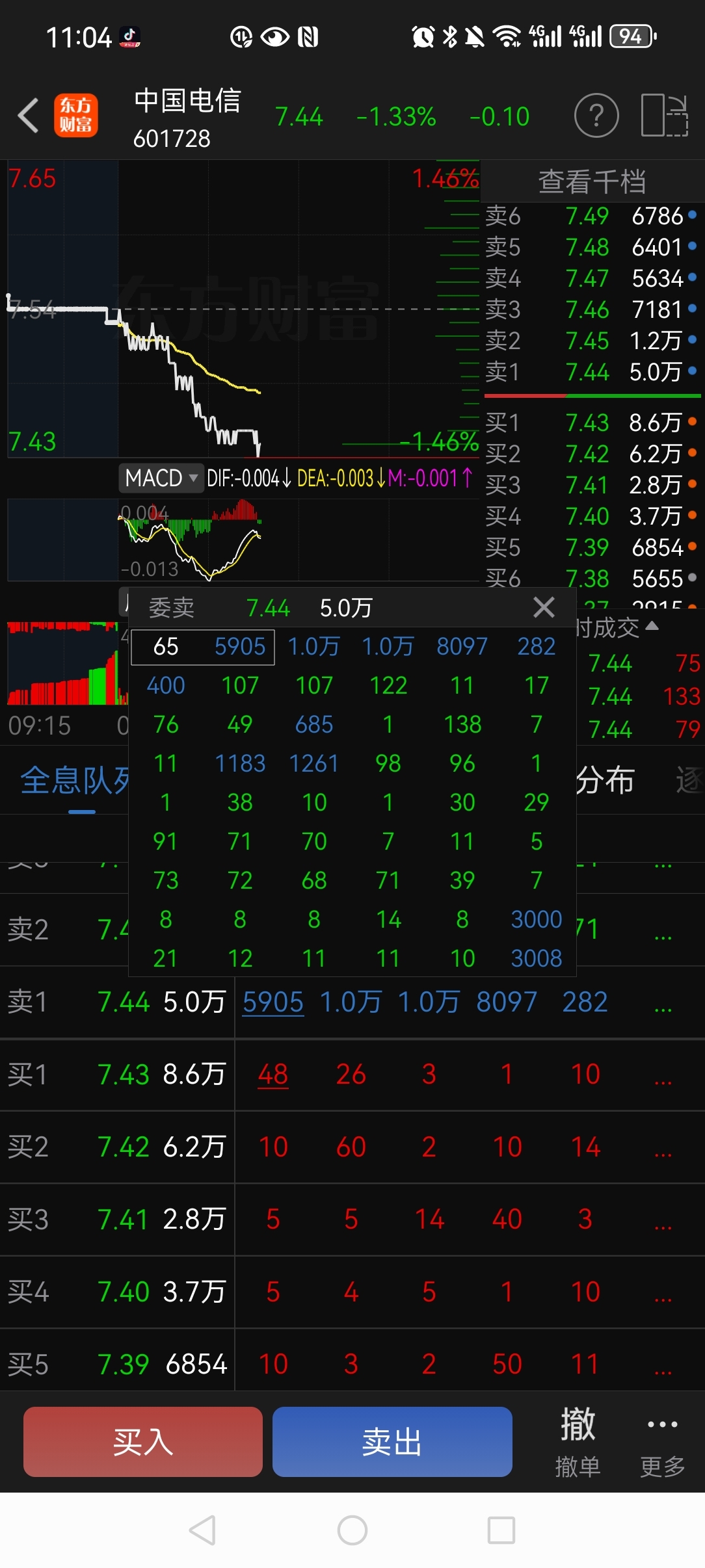Tap the TikTok notification icon in status bar
The width and height of the screenshot is (705, 1568).
point(130,37)
